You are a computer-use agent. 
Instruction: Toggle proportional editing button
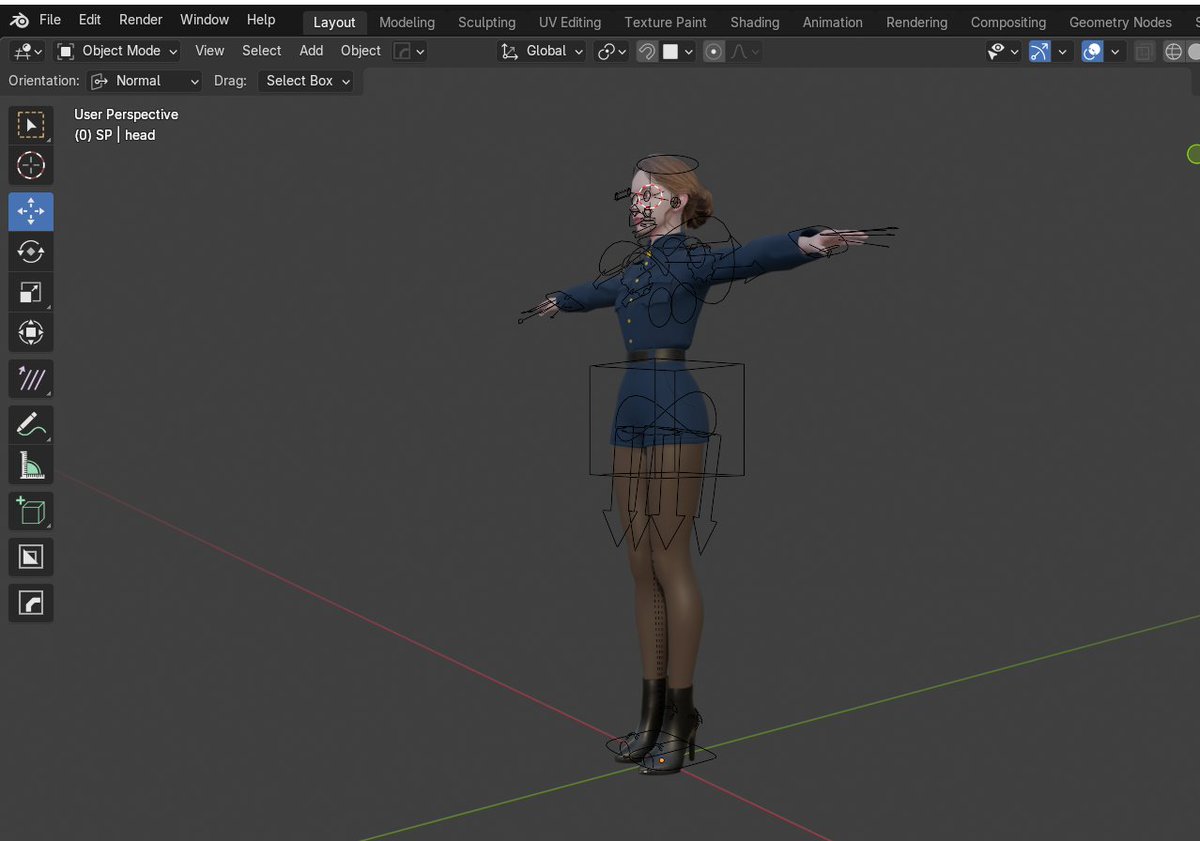[x=713, y=51]
